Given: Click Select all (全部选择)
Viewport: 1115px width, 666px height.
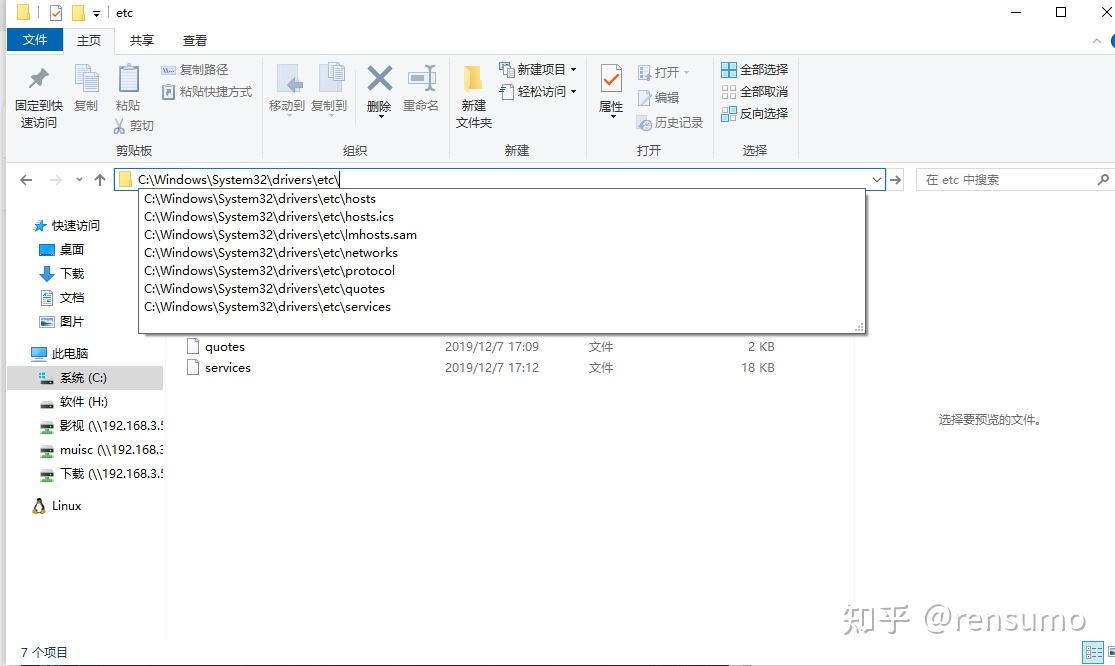Looking at the screenshot, I should [x=754, y=70].
